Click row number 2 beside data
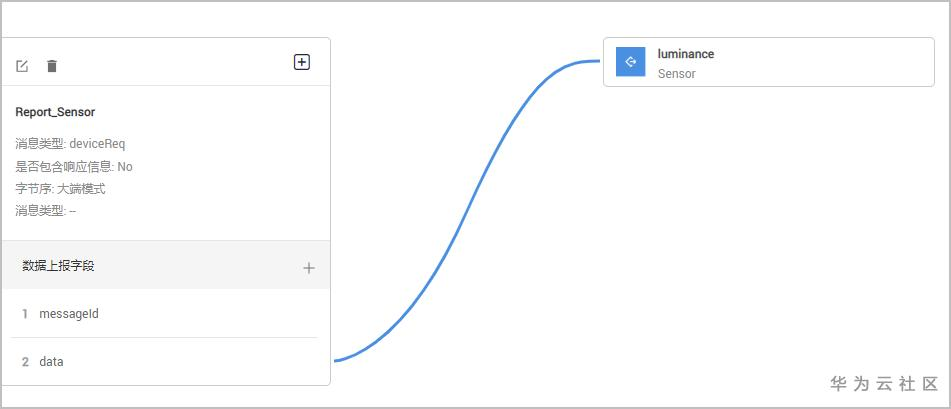 [25, 362]
